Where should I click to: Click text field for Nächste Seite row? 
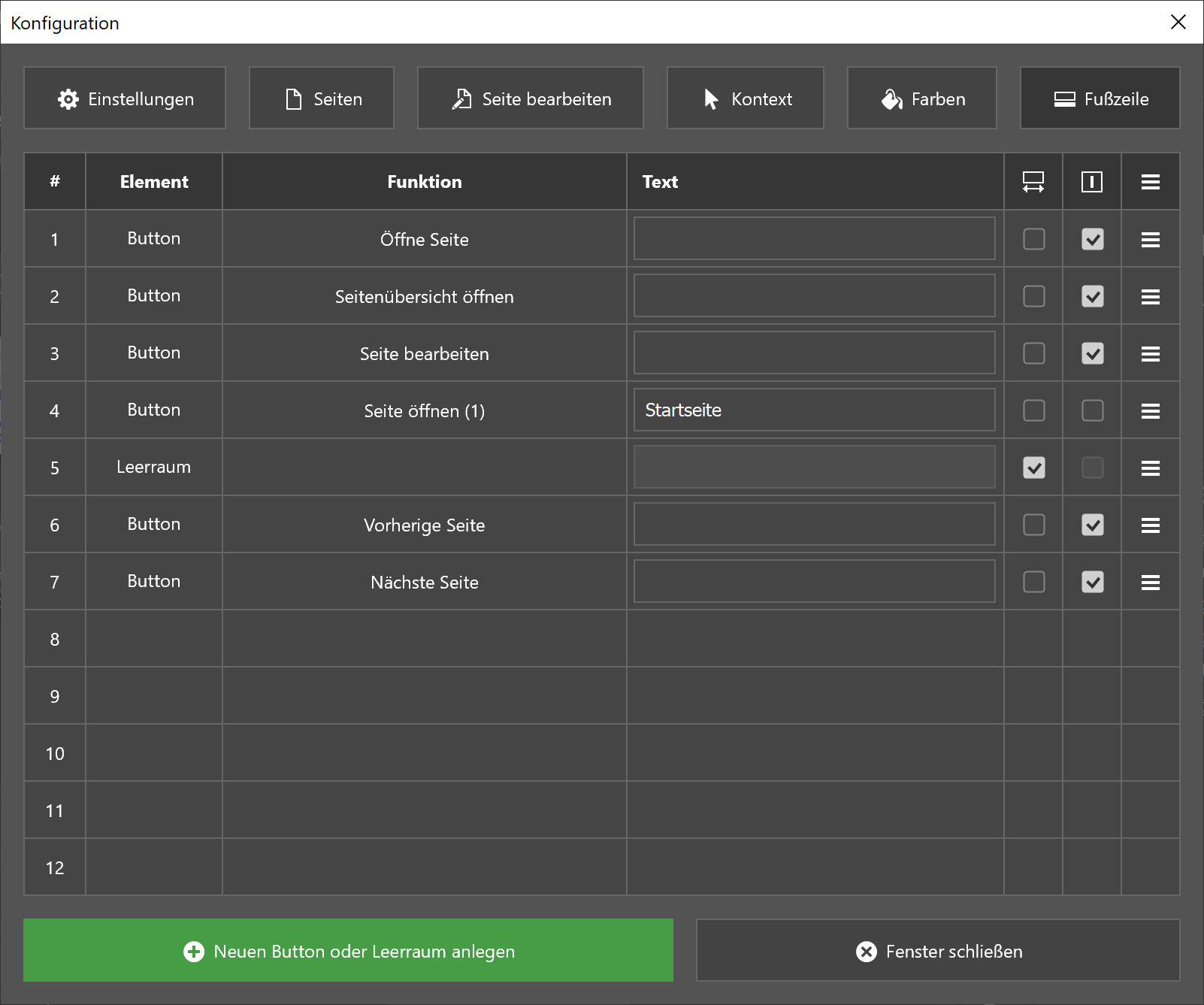[815, 581]
